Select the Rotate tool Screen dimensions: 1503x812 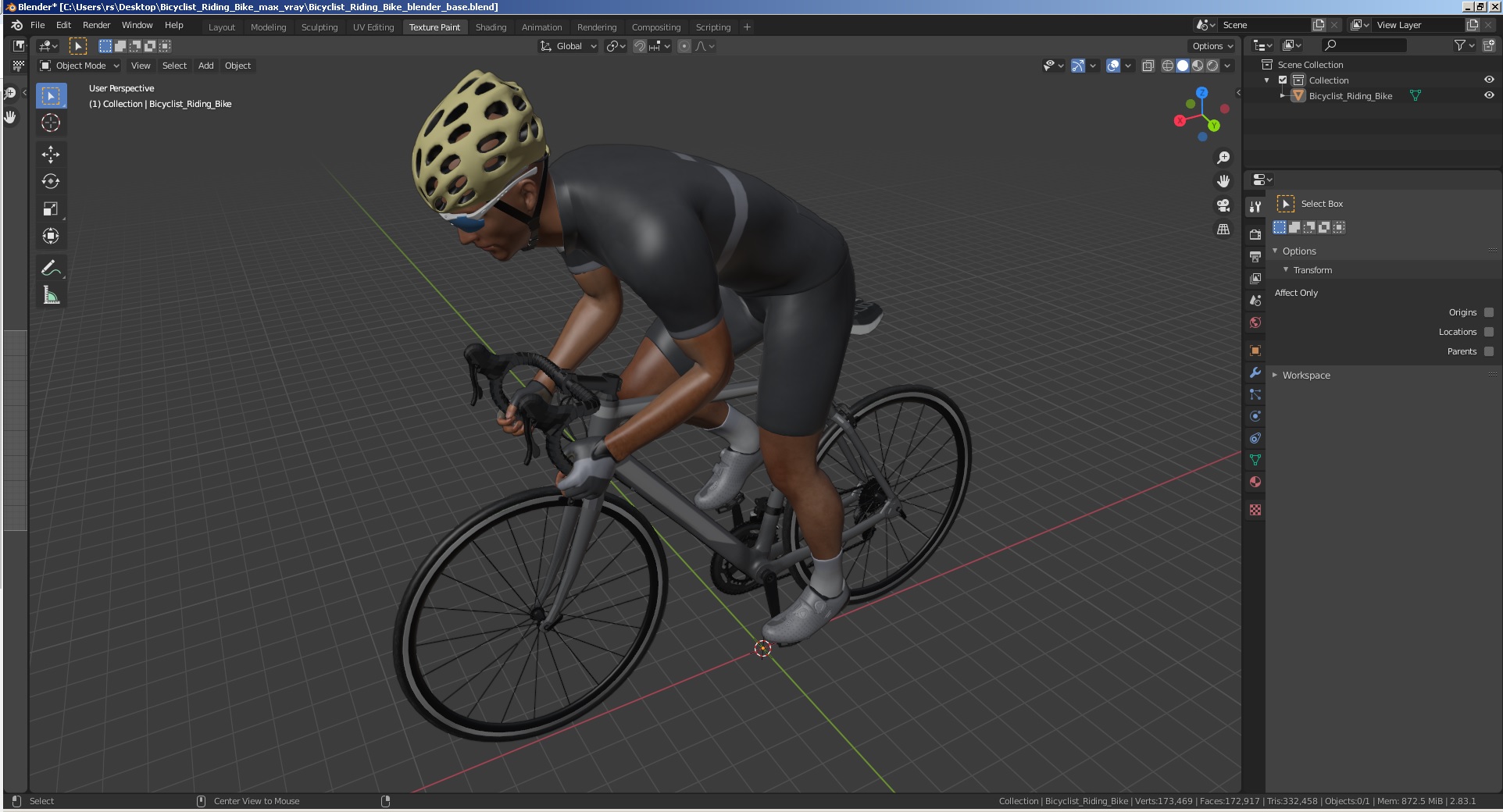click(x=51, y=181)
